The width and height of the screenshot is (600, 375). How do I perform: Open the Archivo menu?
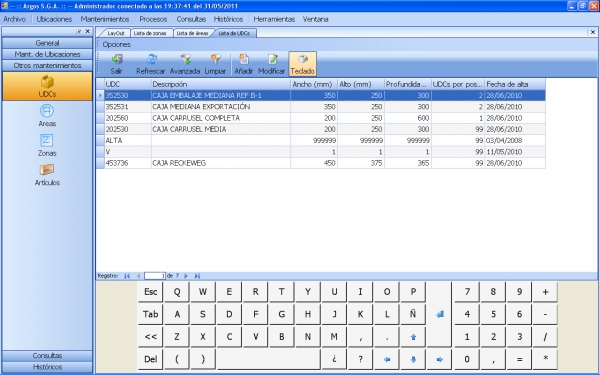point(15,19)
